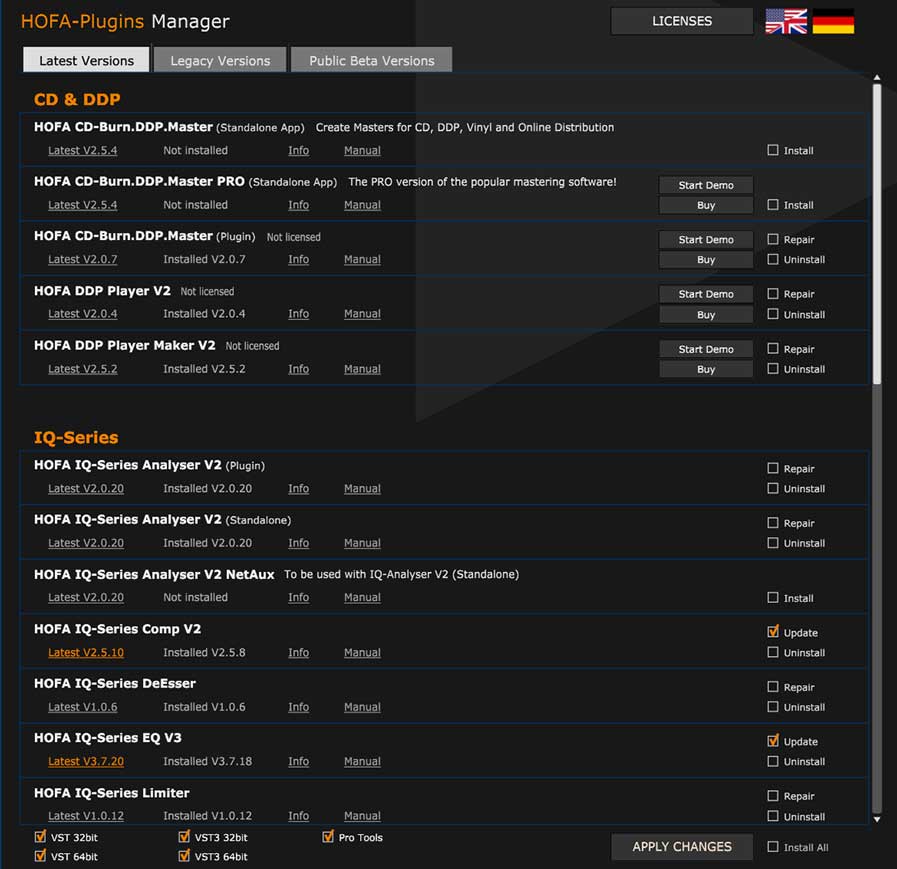Switch language to English flag
Screen dimensions: 897x869
click(x=785, y=21)
